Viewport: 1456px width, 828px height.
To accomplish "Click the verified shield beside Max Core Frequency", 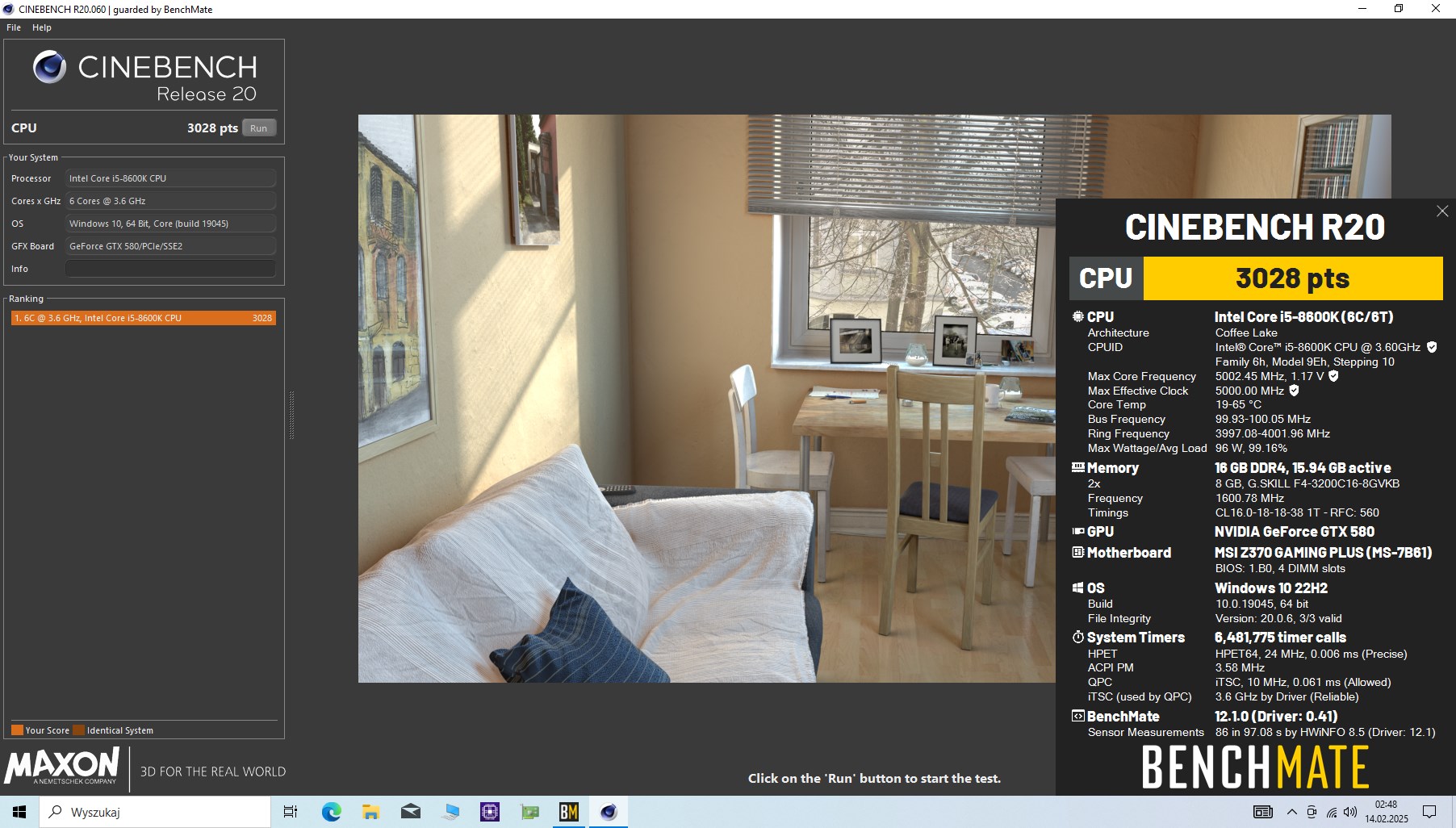I will click(x=1333, y=376).
